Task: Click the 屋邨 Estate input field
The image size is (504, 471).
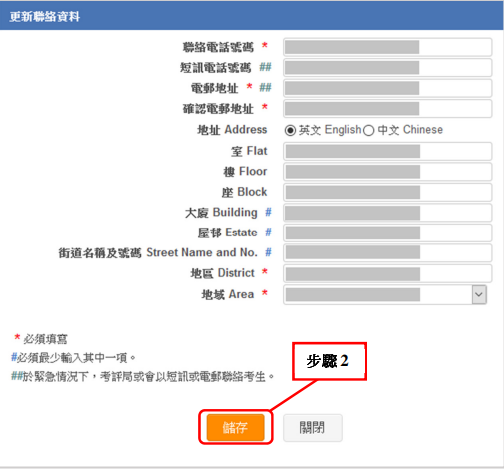Action: [388, 233]
